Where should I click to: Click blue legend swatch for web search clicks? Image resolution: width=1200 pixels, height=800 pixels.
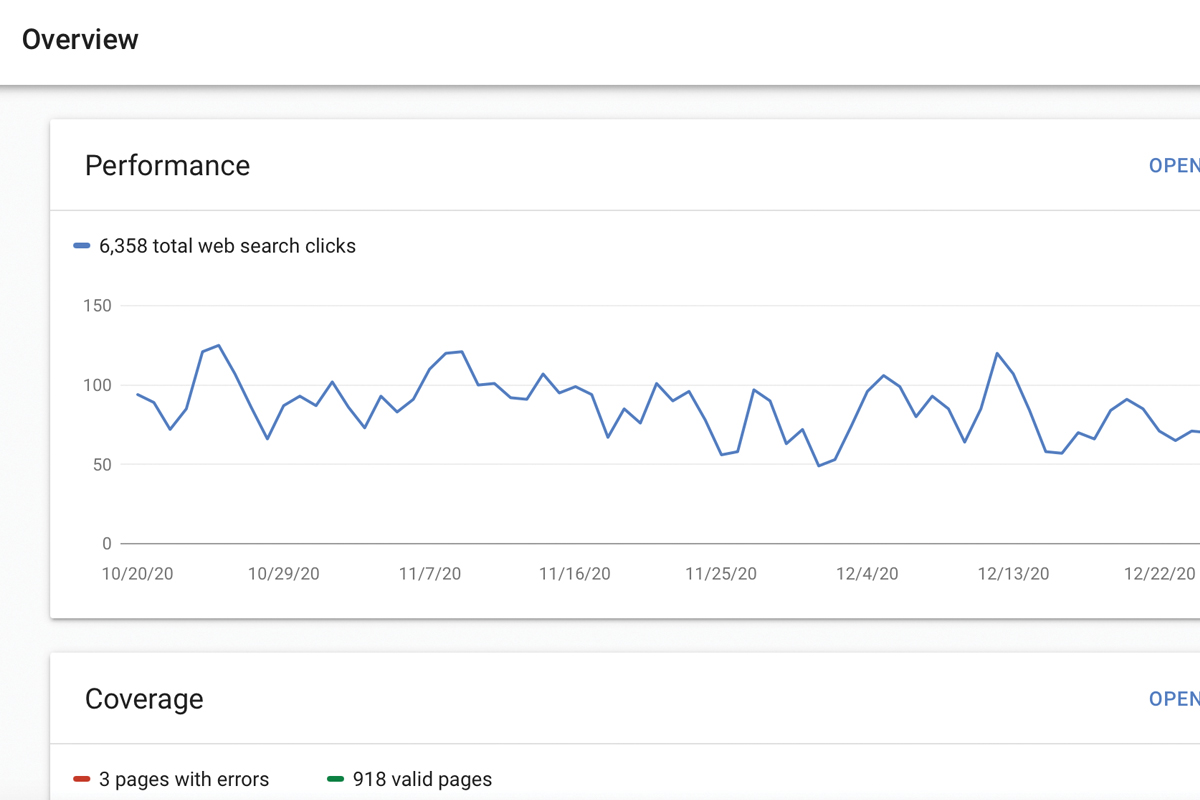click(x=82, y=246)
